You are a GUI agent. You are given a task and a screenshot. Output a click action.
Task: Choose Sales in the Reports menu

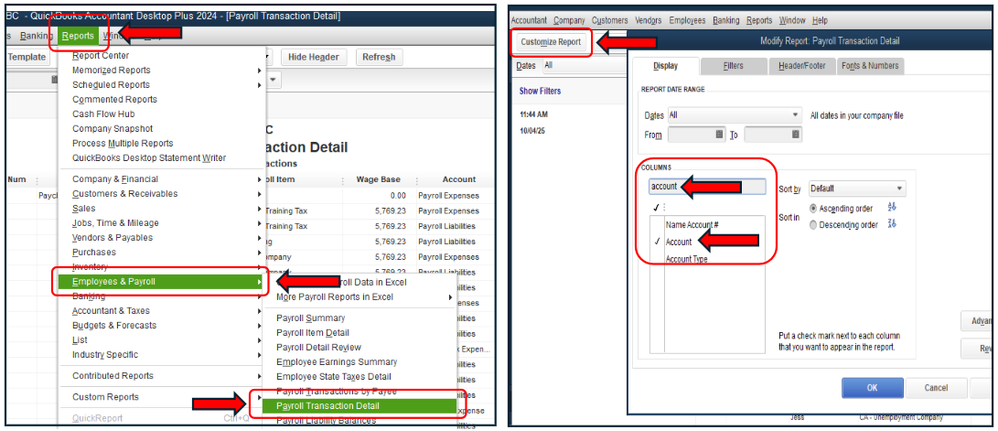(x=83, y=208)
